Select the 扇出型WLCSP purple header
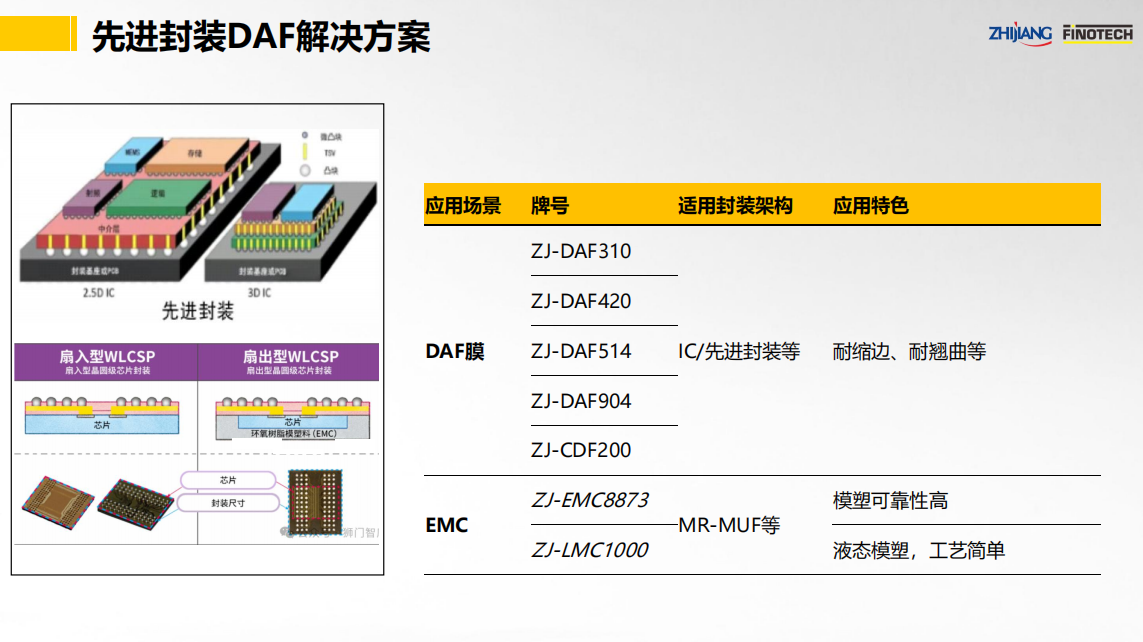The width and height of the screenshot is (1143, 642). pyautogui.click(x=290, y=361)
